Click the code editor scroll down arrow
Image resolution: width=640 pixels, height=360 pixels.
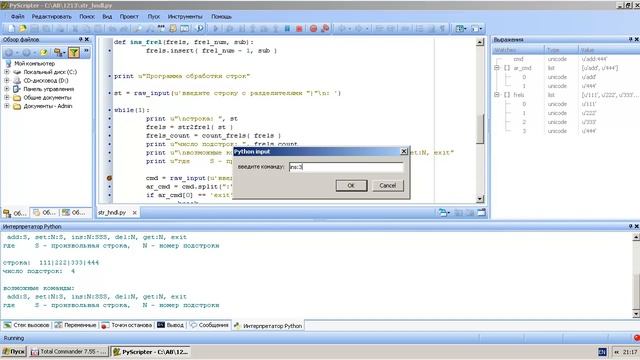480,199
